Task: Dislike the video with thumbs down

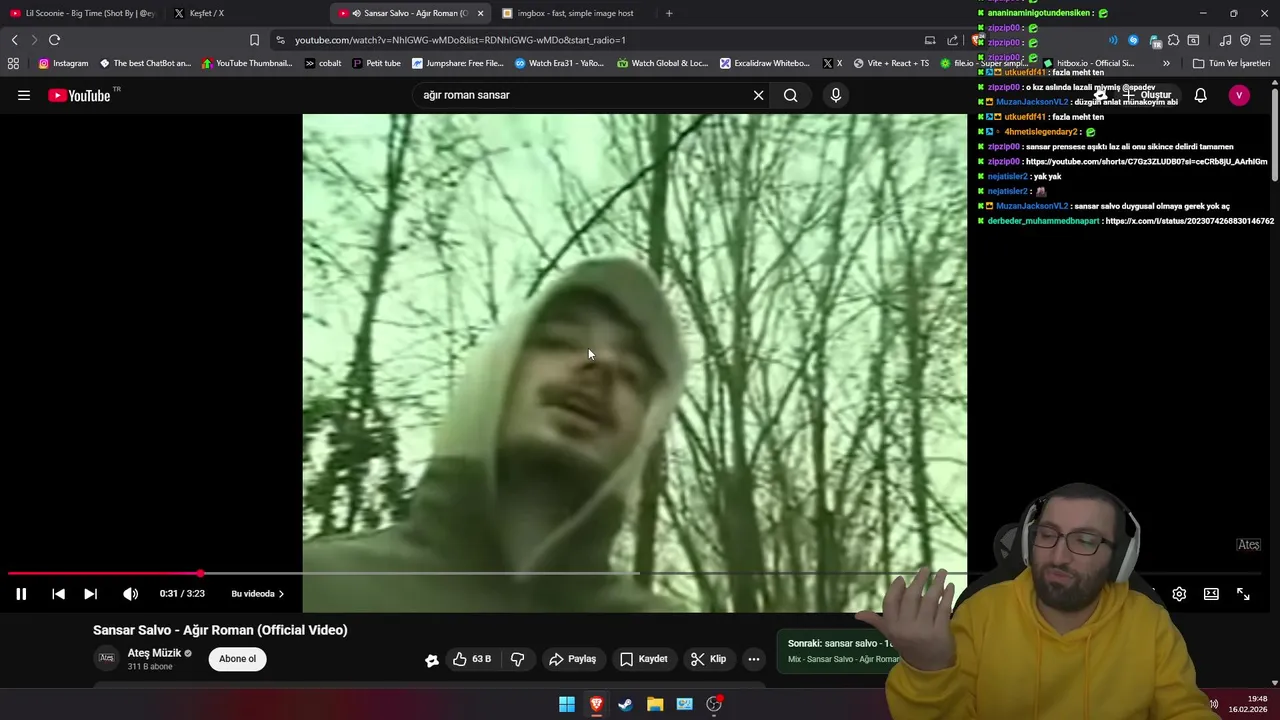Action: point(518,659)
